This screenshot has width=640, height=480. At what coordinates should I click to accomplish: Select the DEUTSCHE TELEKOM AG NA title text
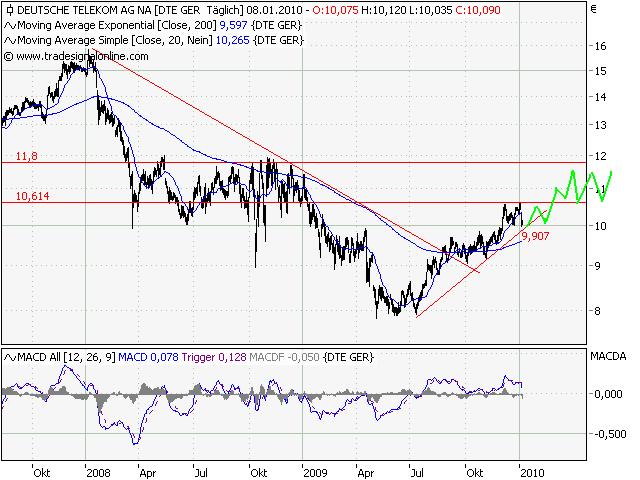pos(84,10)
